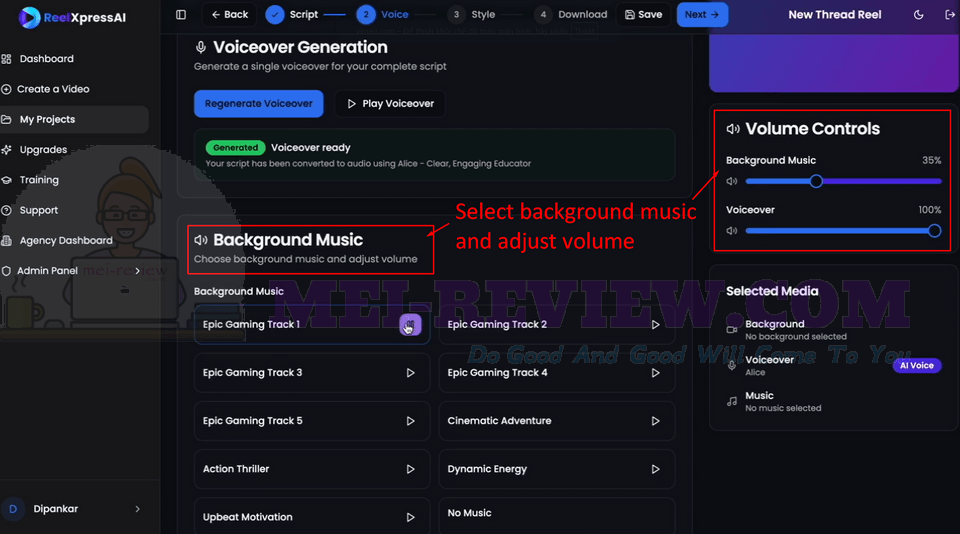
Task: Play preview of Epic Gaming Track 2
Action: click(x=655, y=325)
